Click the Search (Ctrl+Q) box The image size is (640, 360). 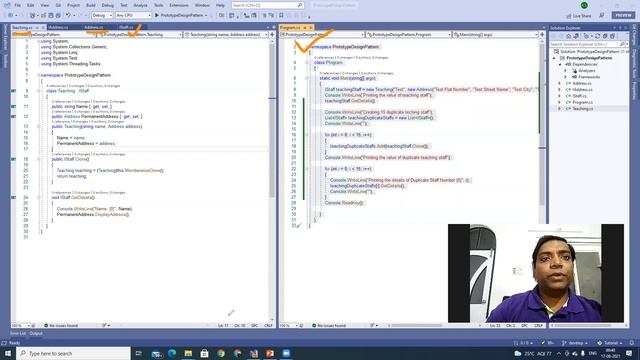[267, 5]
